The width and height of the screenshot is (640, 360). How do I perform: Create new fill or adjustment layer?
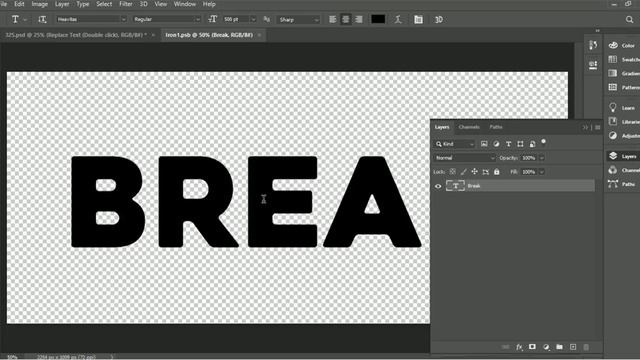546,347
